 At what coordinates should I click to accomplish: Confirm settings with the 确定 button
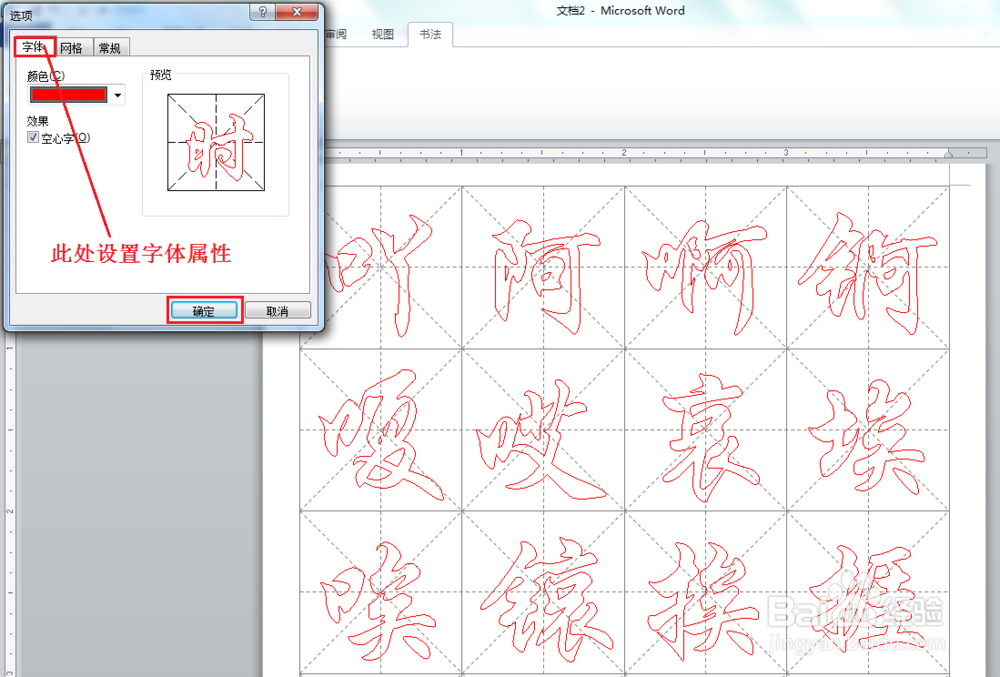pos(203,310)
